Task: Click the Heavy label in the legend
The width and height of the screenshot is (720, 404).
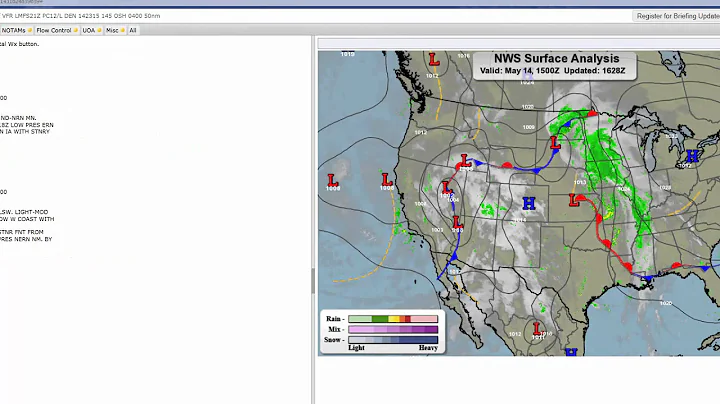Action: (428, 348)
